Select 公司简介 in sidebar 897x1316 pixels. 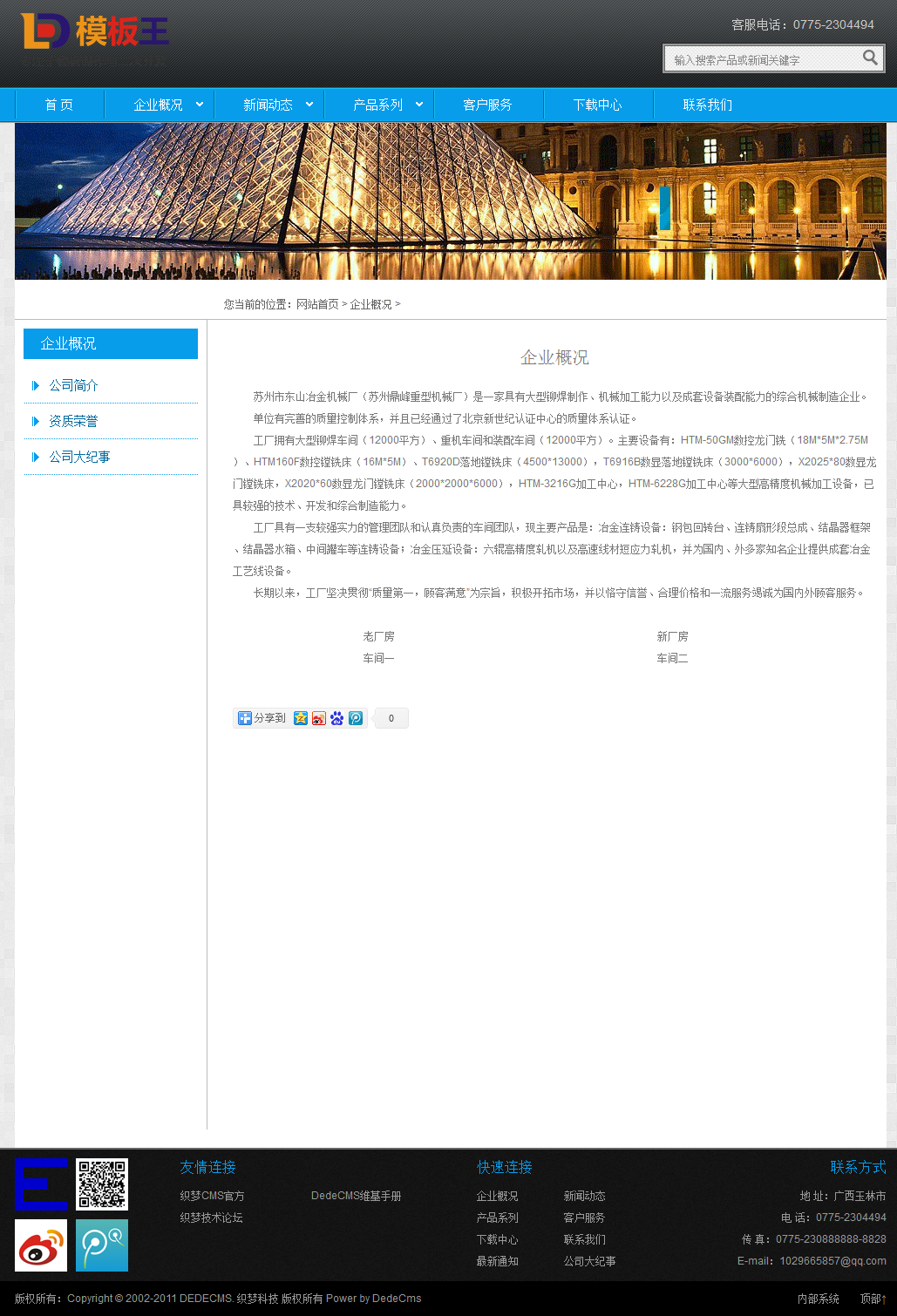click(73, 385)
